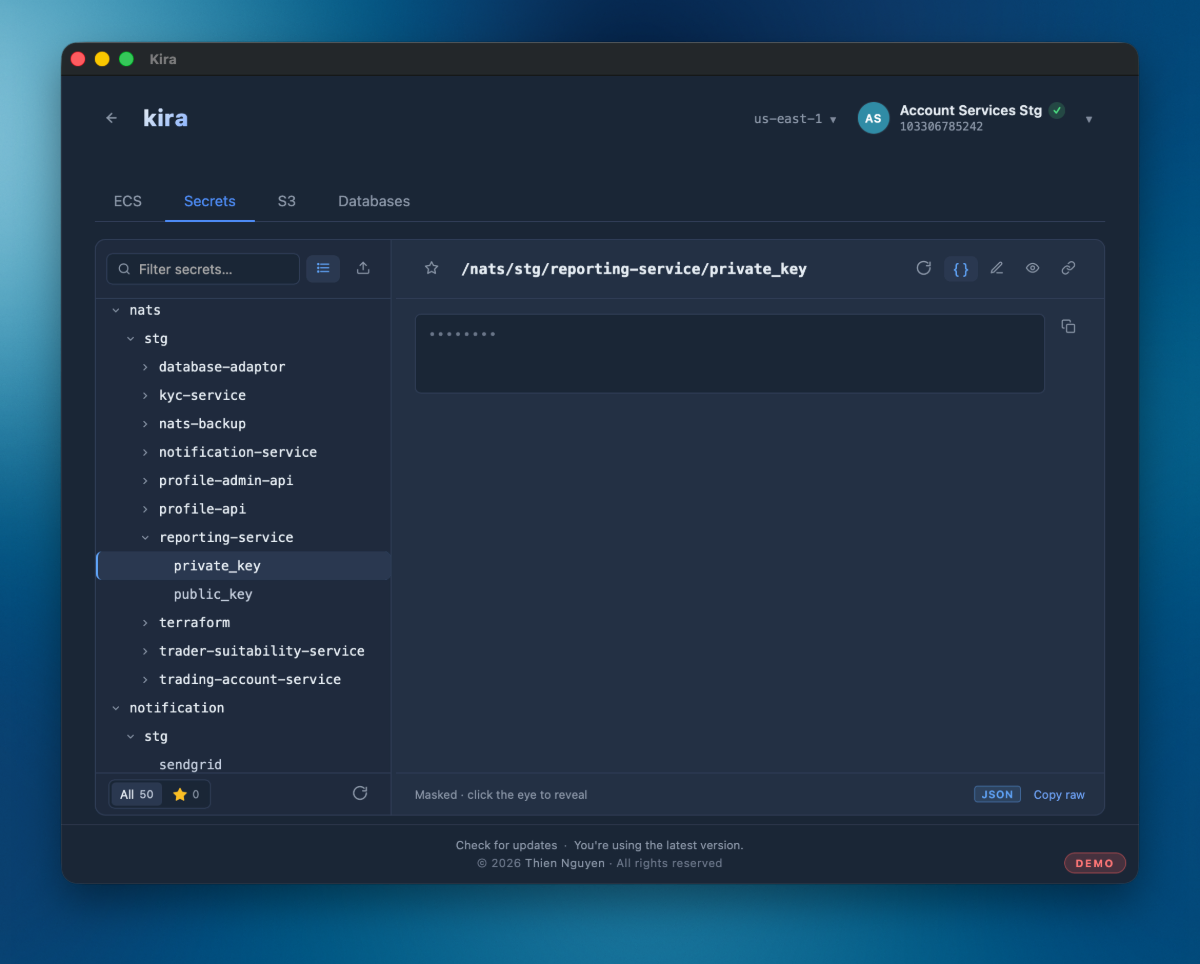Click the Copy raw link

point(1059,795)
